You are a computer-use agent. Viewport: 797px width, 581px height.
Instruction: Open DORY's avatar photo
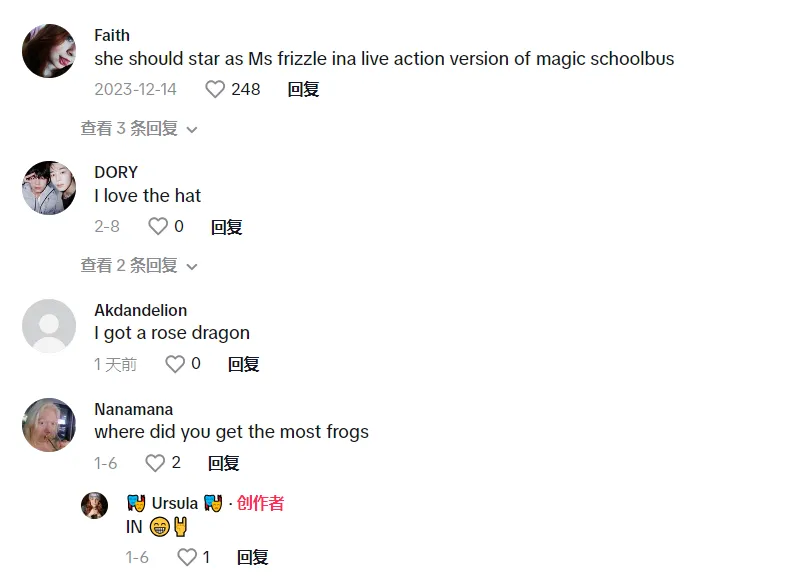(49, 188)
